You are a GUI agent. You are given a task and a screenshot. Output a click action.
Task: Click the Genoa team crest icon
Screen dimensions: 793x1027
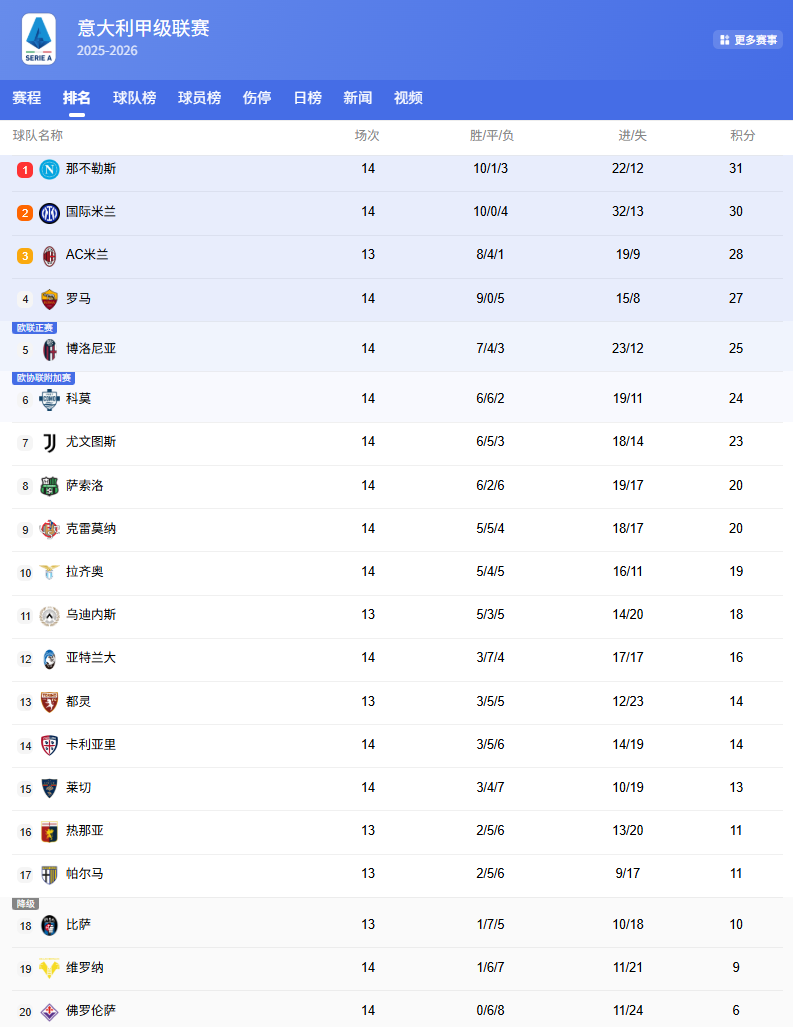click(x=49, y=831)
